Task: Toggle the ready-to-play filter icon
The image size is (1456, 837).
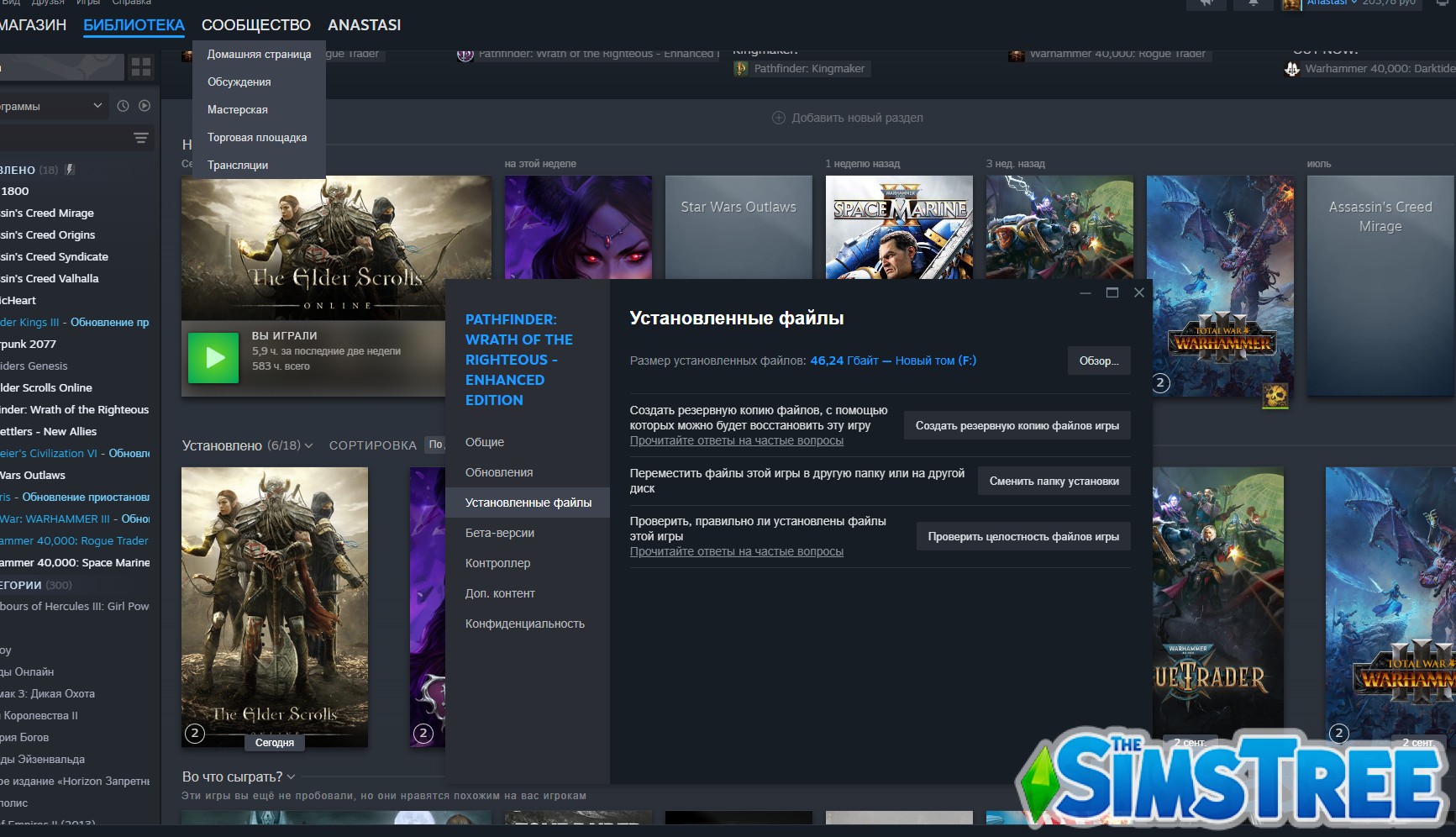Action: tap(145, 106)
